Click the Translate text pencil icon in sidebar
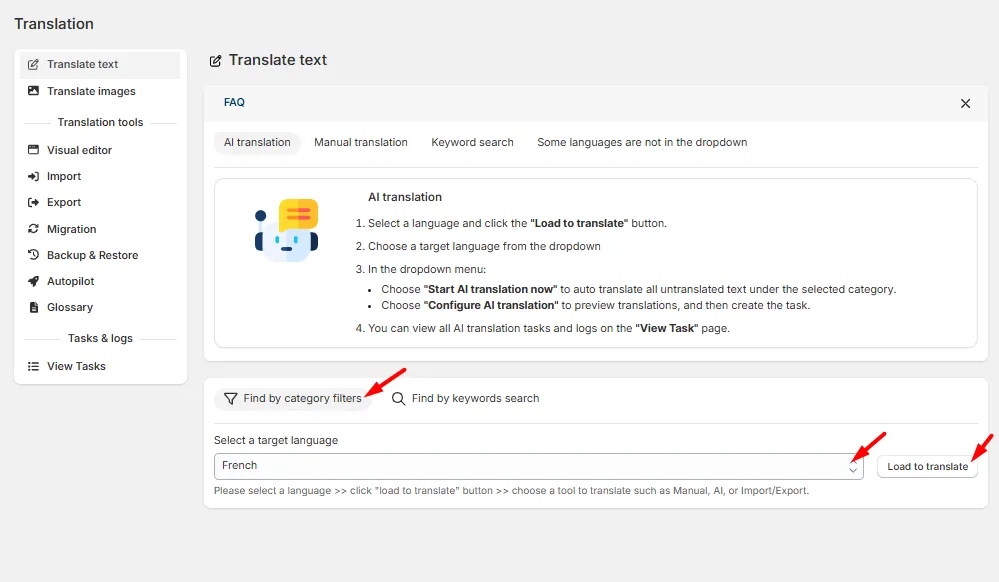999x582 pixels. coord(33,64)
